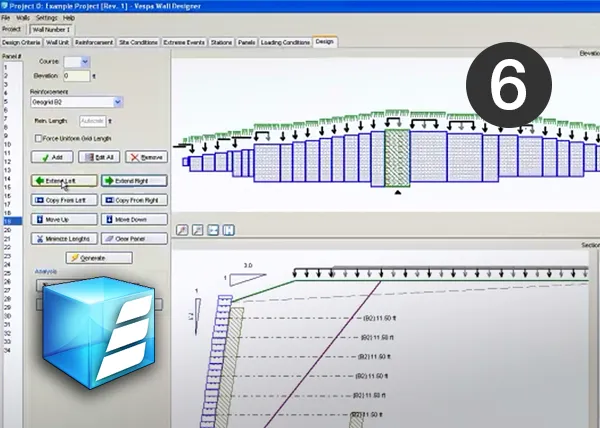
Task: Click Copy From Left button
Action: pos(64,200)
